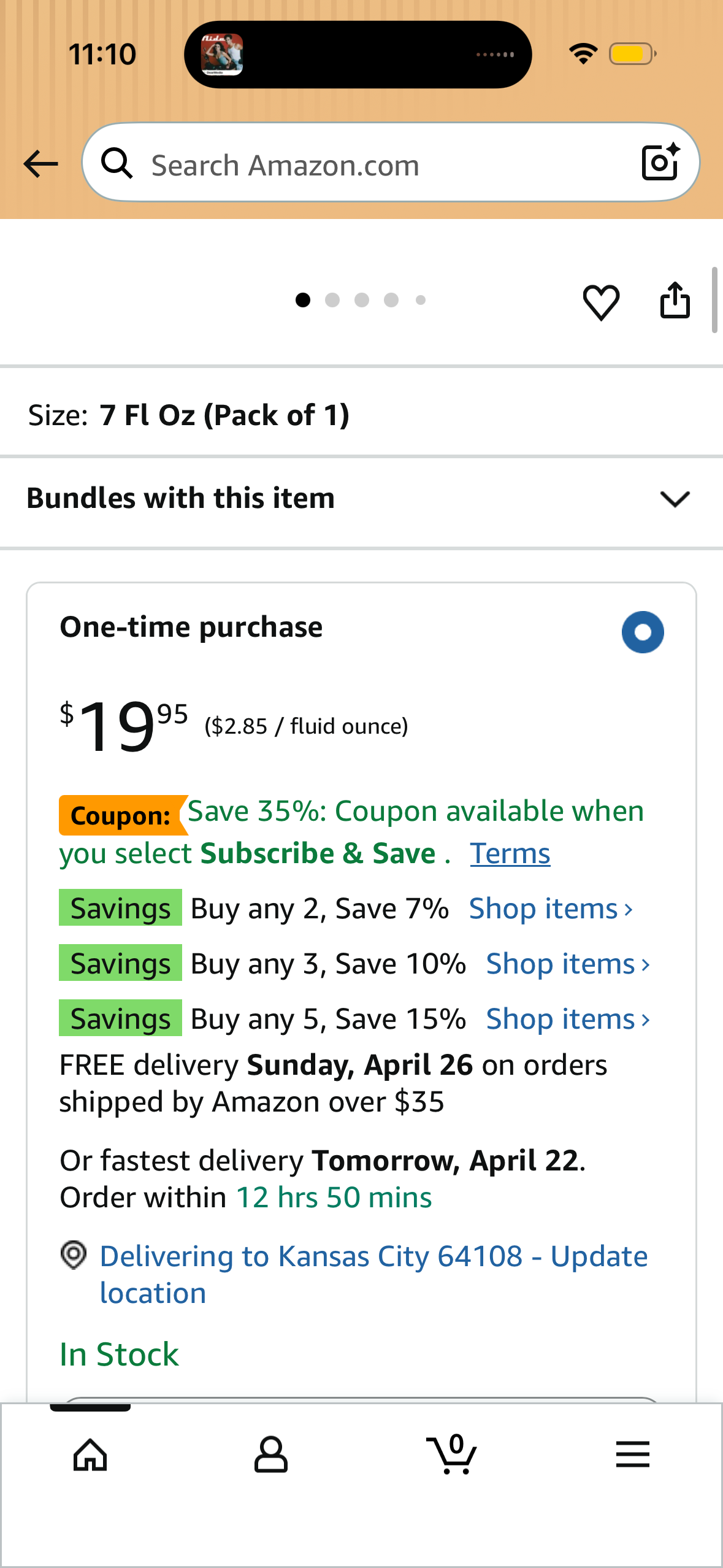
Task: Open camera lens search icon
Action: click(661, 163)
